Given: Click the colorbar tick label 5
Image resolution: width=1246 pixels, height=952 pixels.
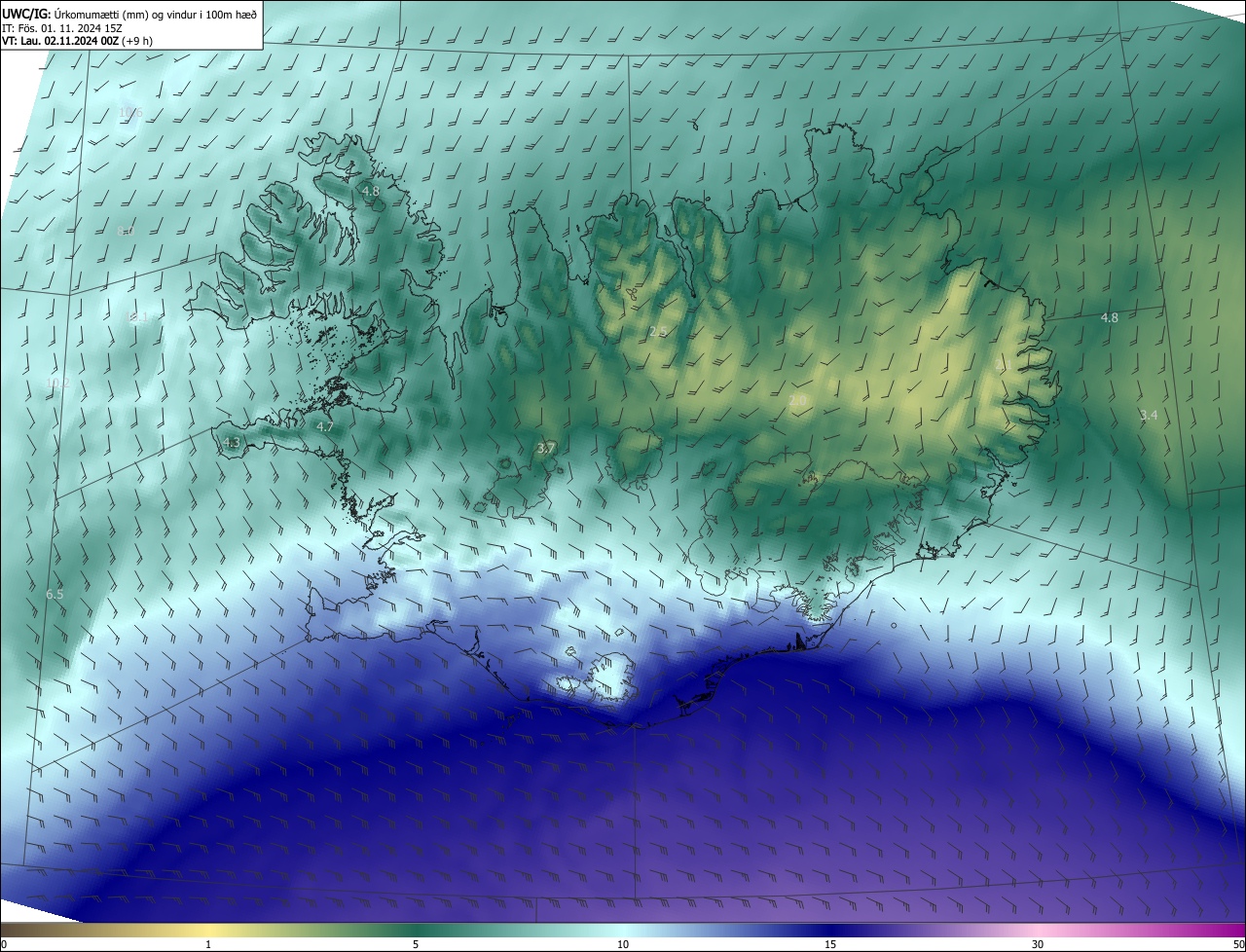Looking at the screenshot, I should click(x=416, y=944).
